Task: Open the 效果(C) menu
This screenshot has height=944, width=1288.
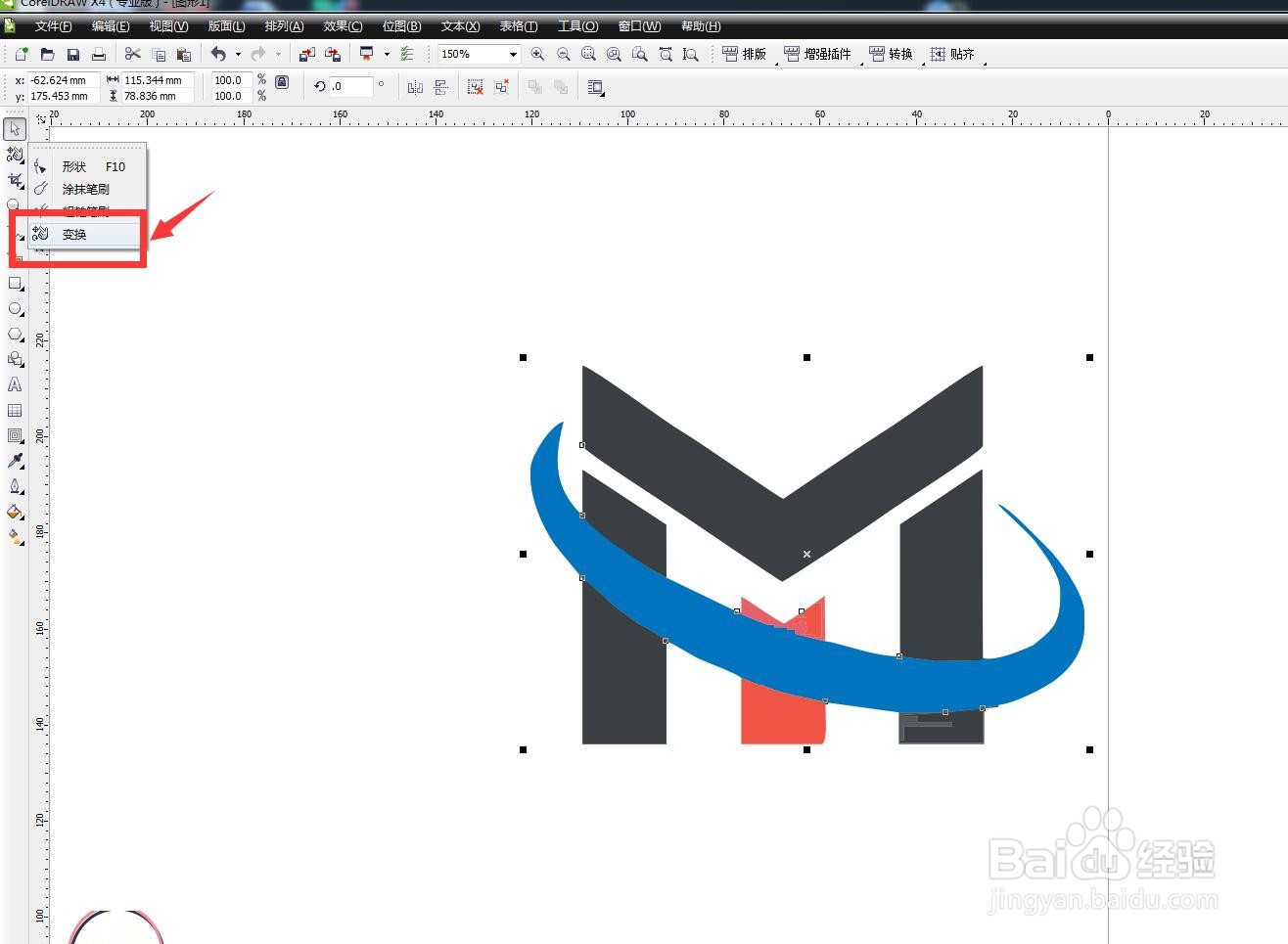Action: [343, 26]
